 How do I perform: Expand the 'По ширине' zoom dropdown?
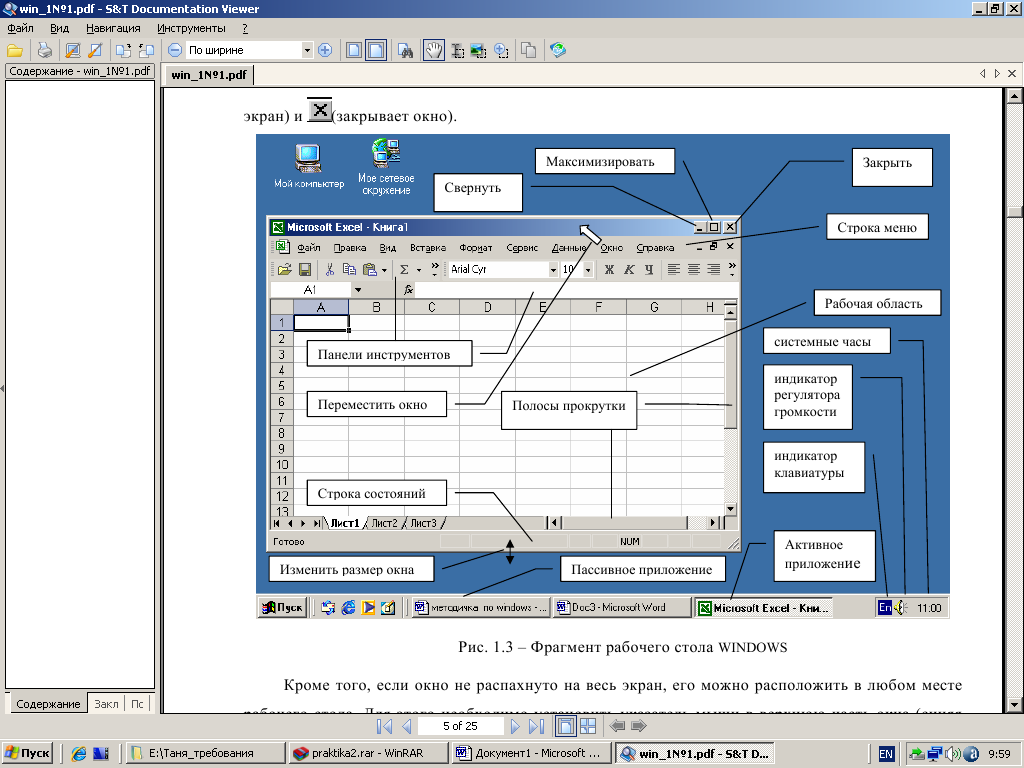307,50
